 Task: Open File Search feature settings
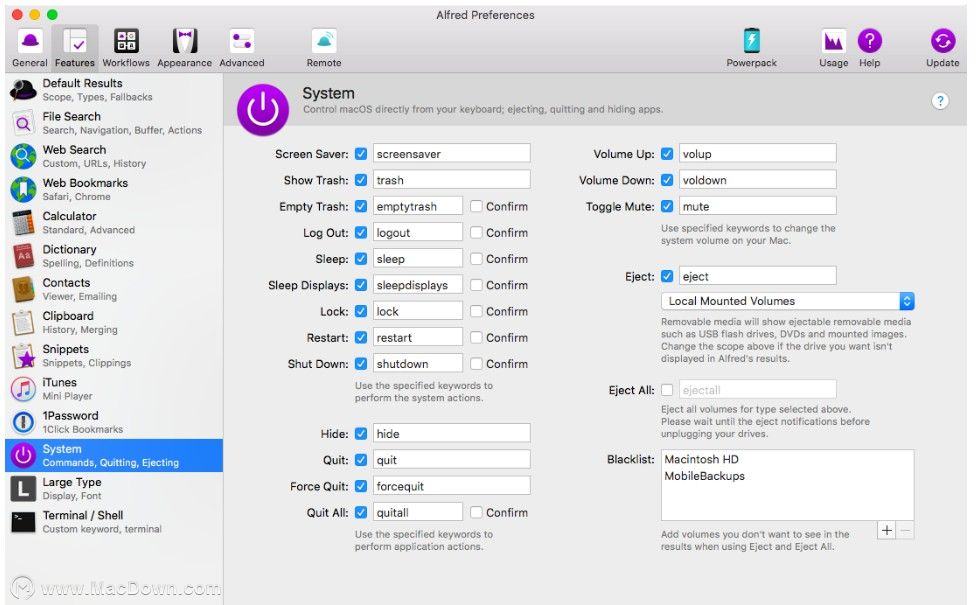(x=114, y=123)
